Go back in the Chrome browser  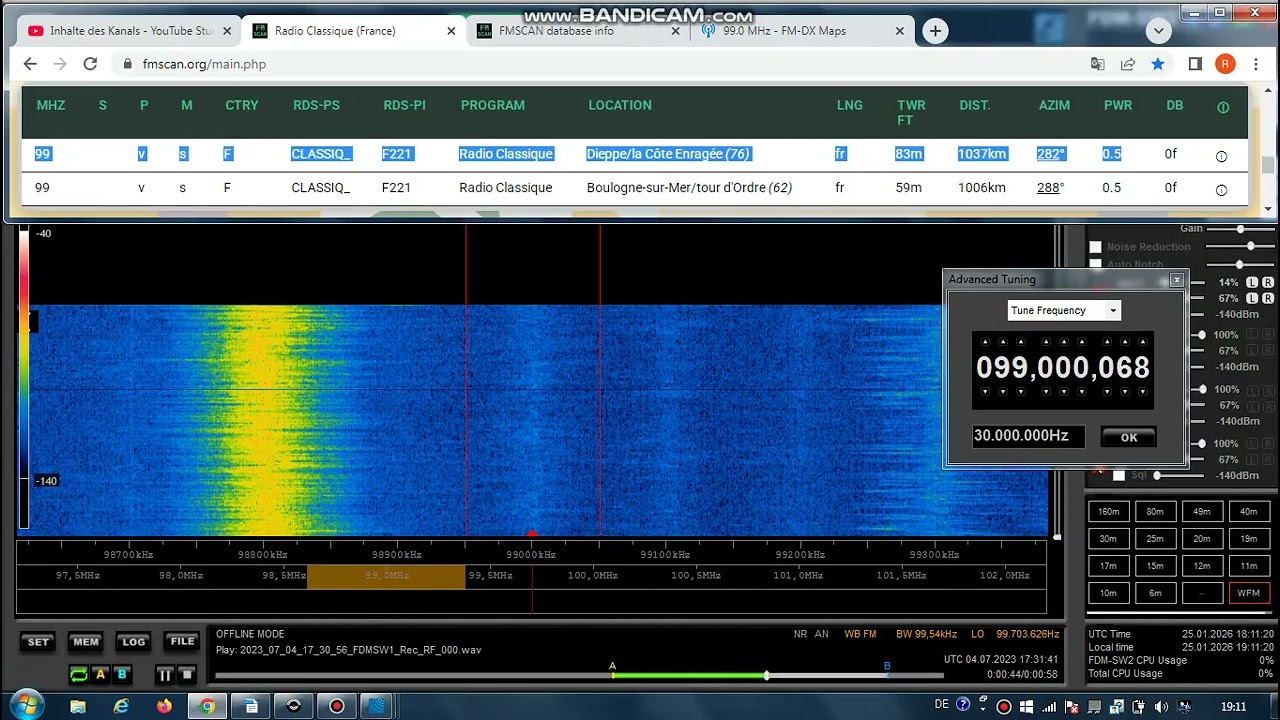coord(30,64)
